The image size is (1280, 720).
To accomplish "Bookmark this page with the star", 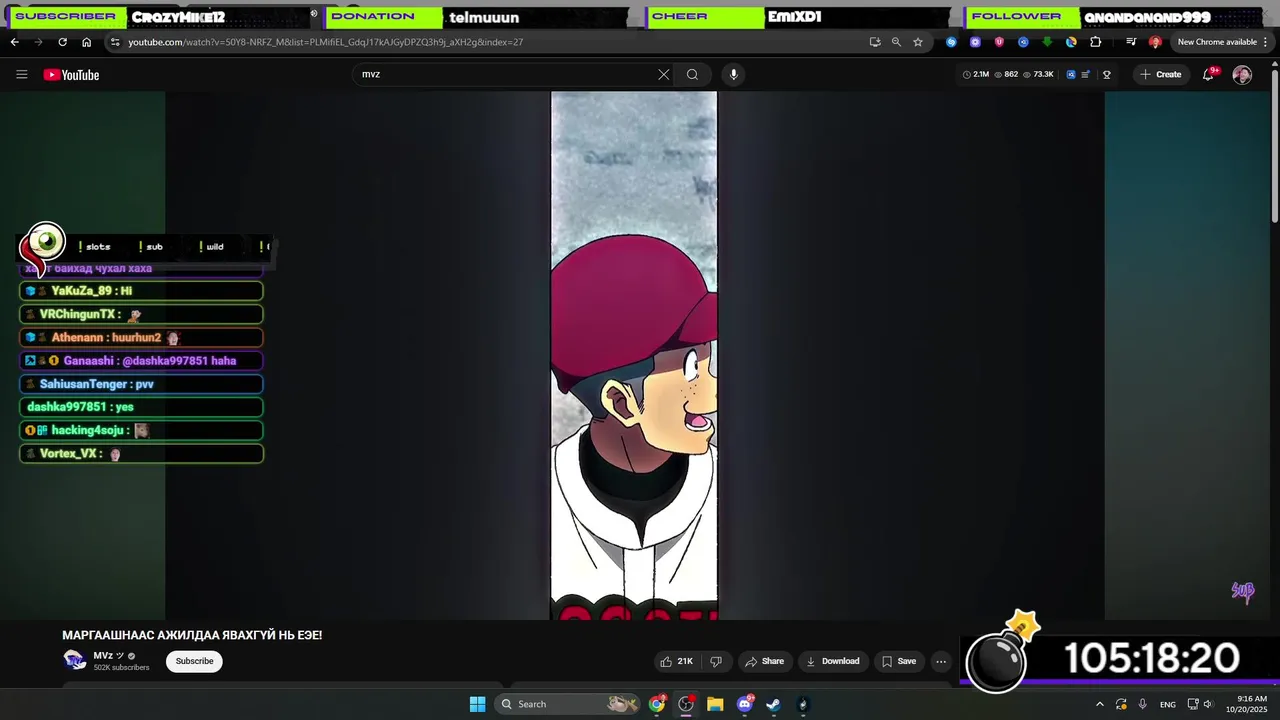I will tap(918, 42).
